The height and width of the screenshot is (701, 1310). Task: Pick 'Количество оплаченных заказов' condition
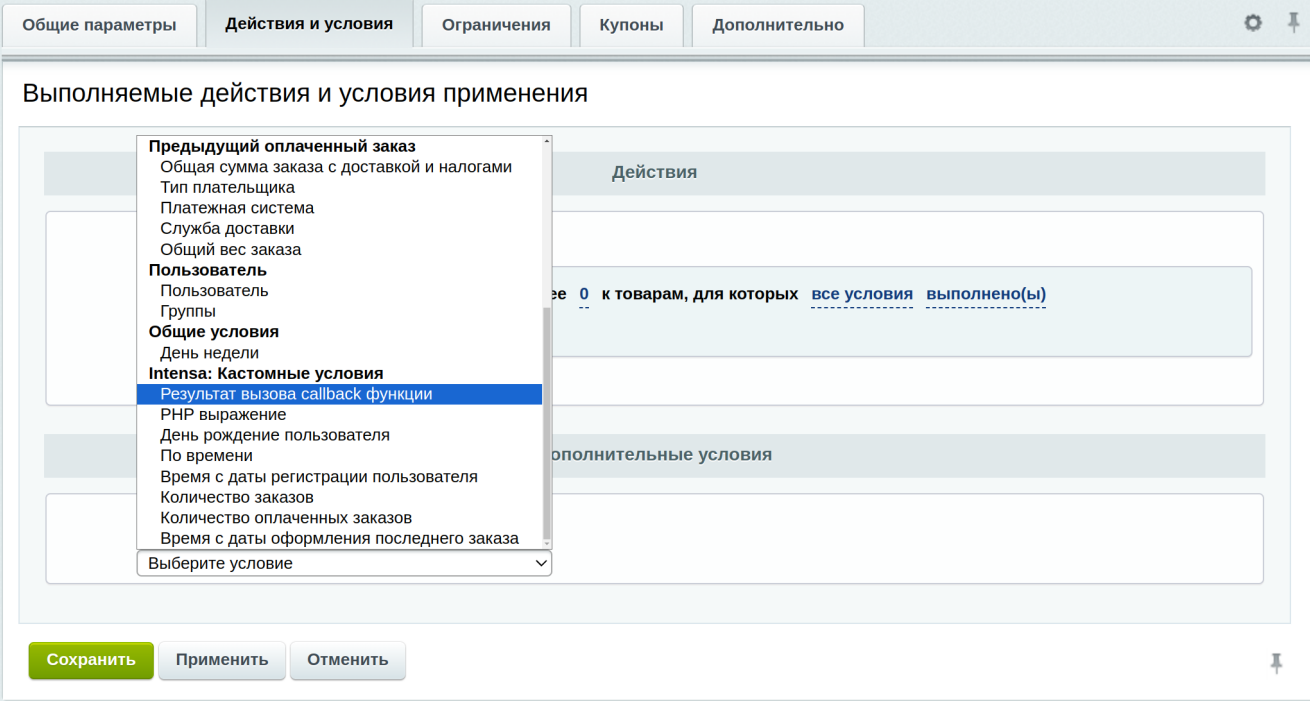(x=286, y=518)
